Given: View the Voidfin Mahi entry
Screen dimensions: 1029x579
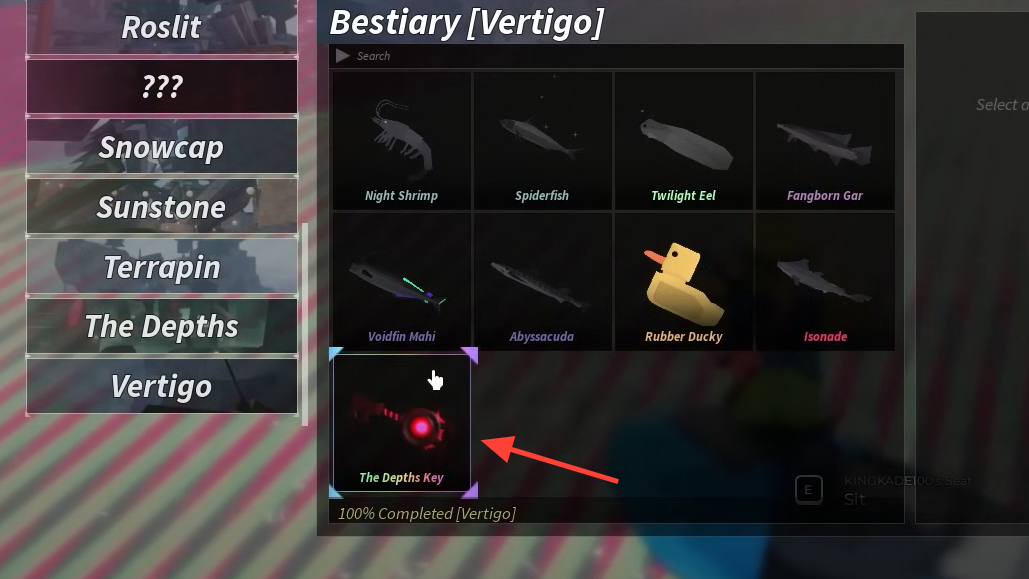Looking at the screenshot, I should 402,282.
